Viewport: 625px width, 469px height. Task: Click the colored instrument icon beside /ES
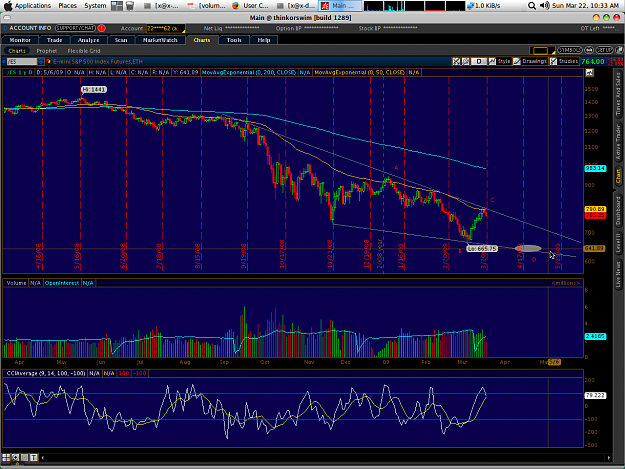49,62
